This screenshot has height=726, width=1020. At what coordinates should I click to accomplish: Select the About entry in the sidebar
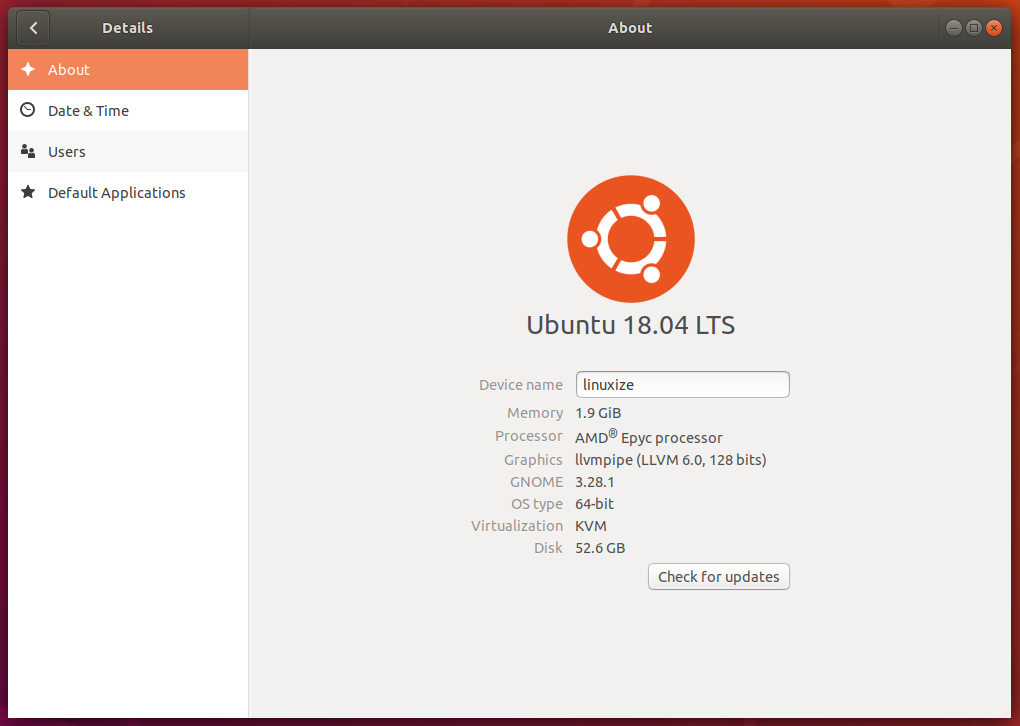point(68,70)
